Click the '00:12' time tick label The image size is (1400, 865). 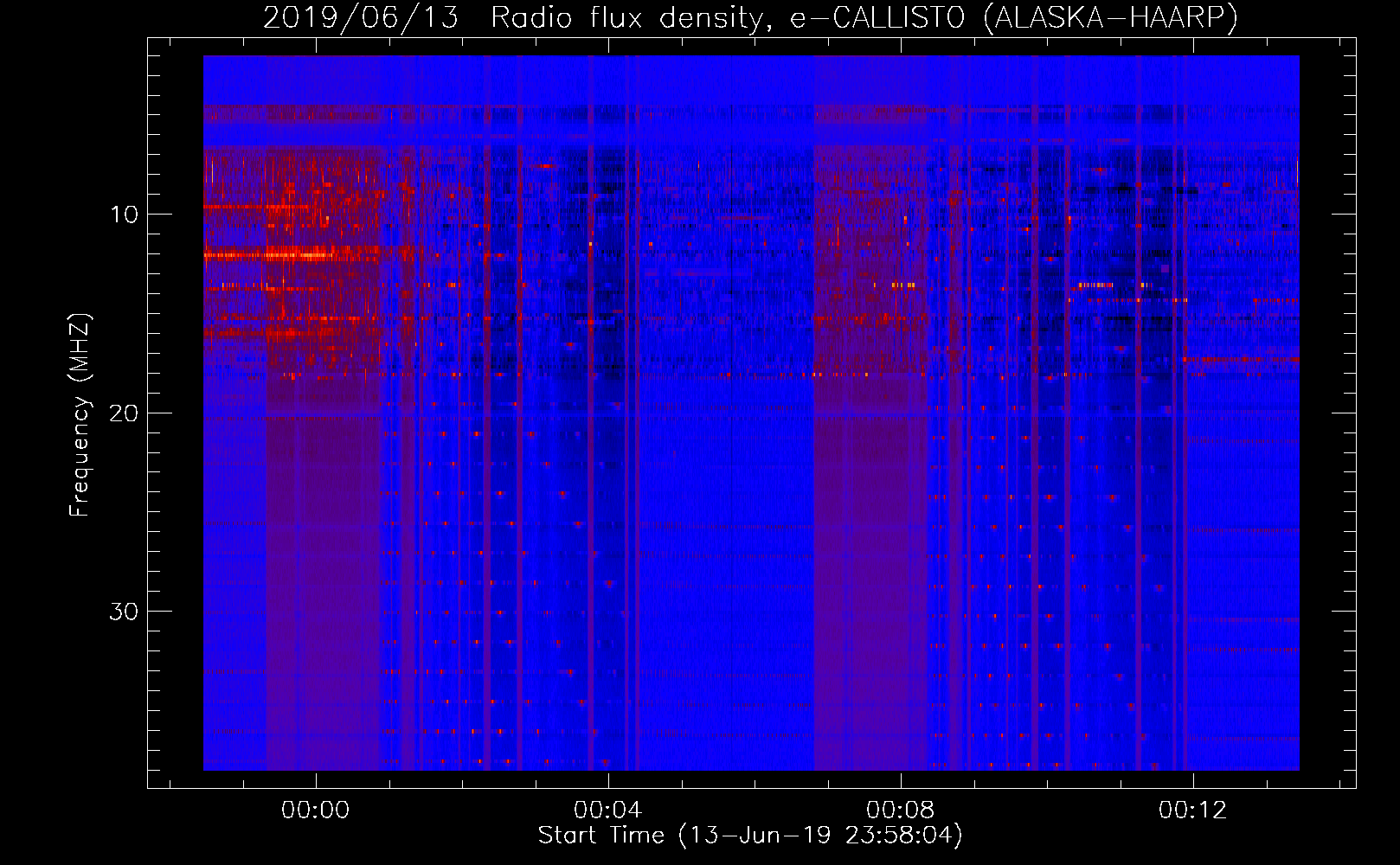coord(1193,810)
